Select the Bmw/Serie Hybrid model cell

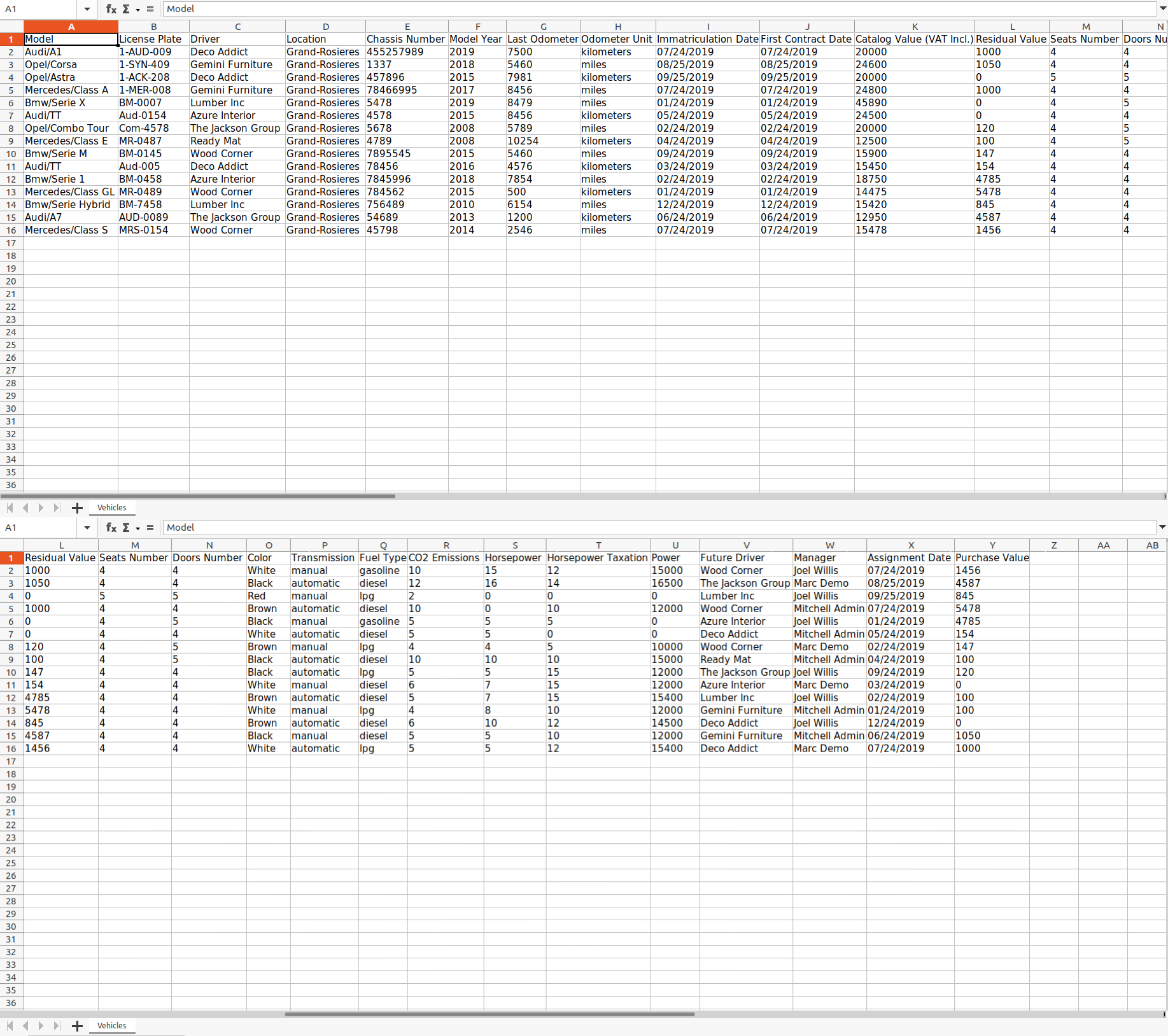pyautogui.click(x=71, y=205)
